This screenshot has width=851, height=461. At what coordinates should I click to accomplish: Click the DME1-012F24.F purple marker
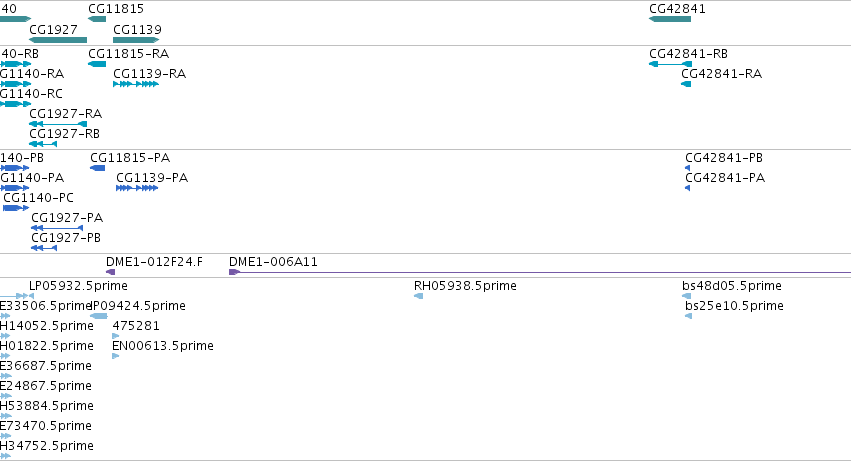coord(111,272)
